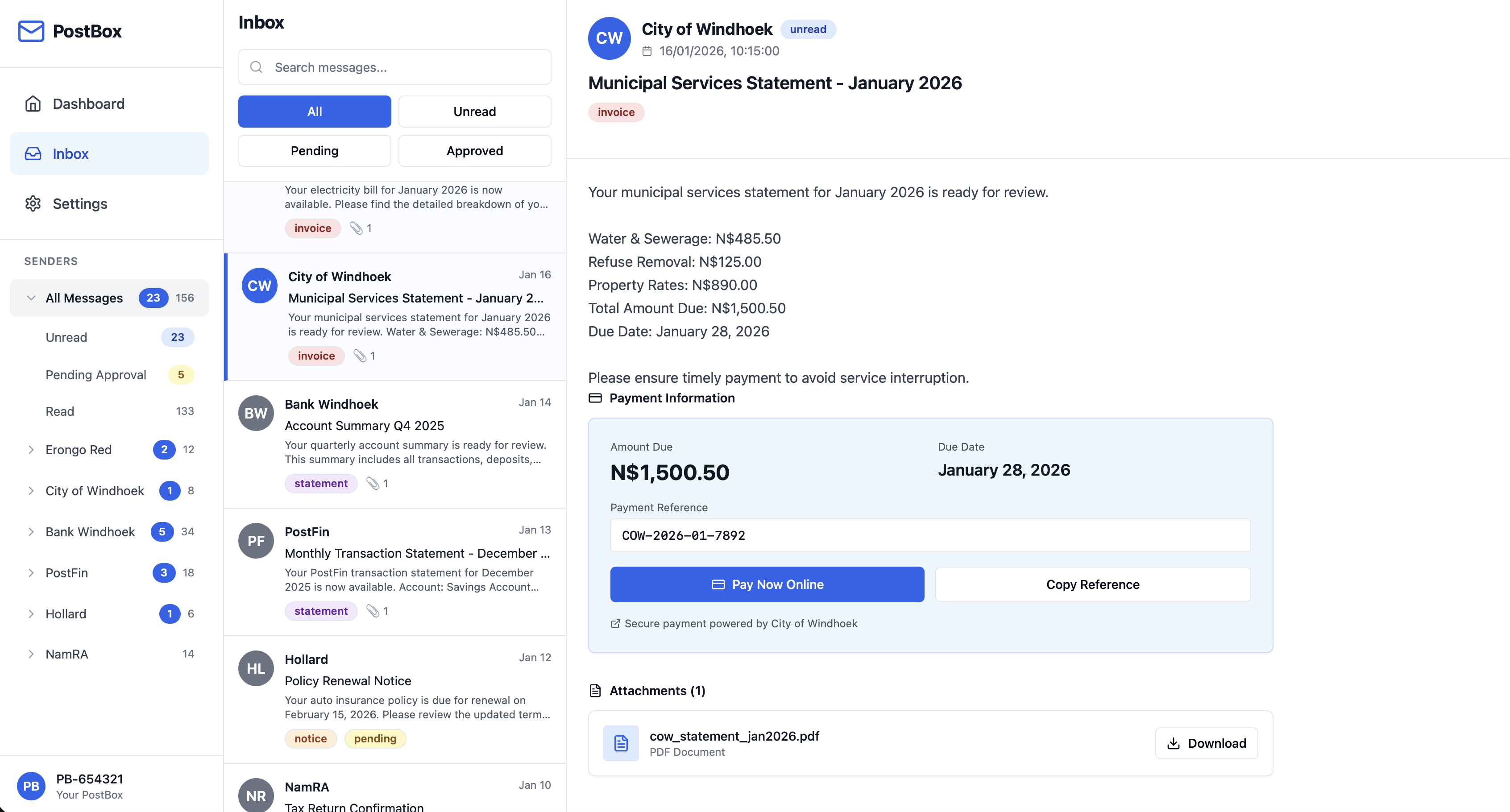This screenshot has height=812, width=1510.
Task: Open Settings via the gear icon
Action: click(33, 203)
